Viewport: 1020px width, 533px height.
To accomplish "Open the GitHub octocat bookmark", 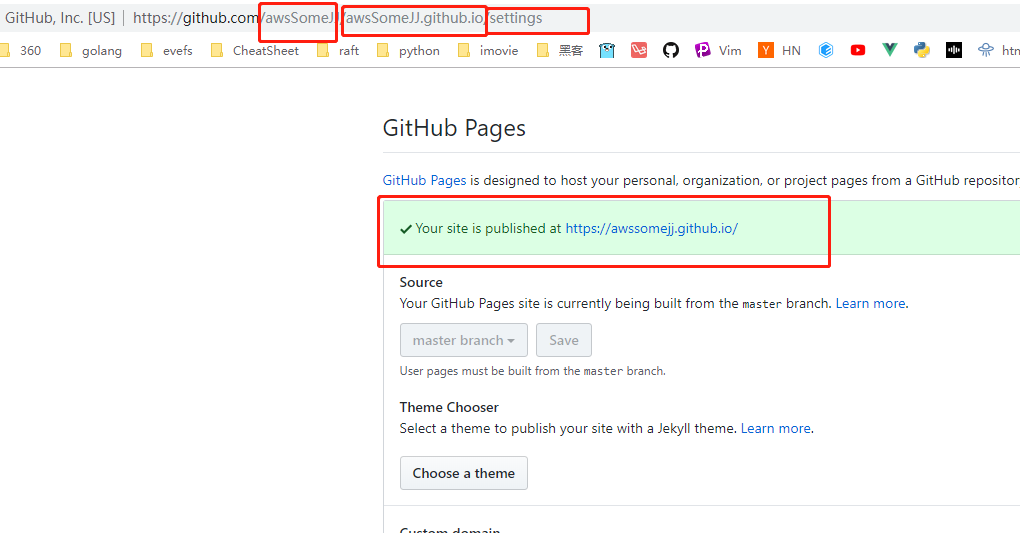I will pyautogui.click(x=671, y=50).
